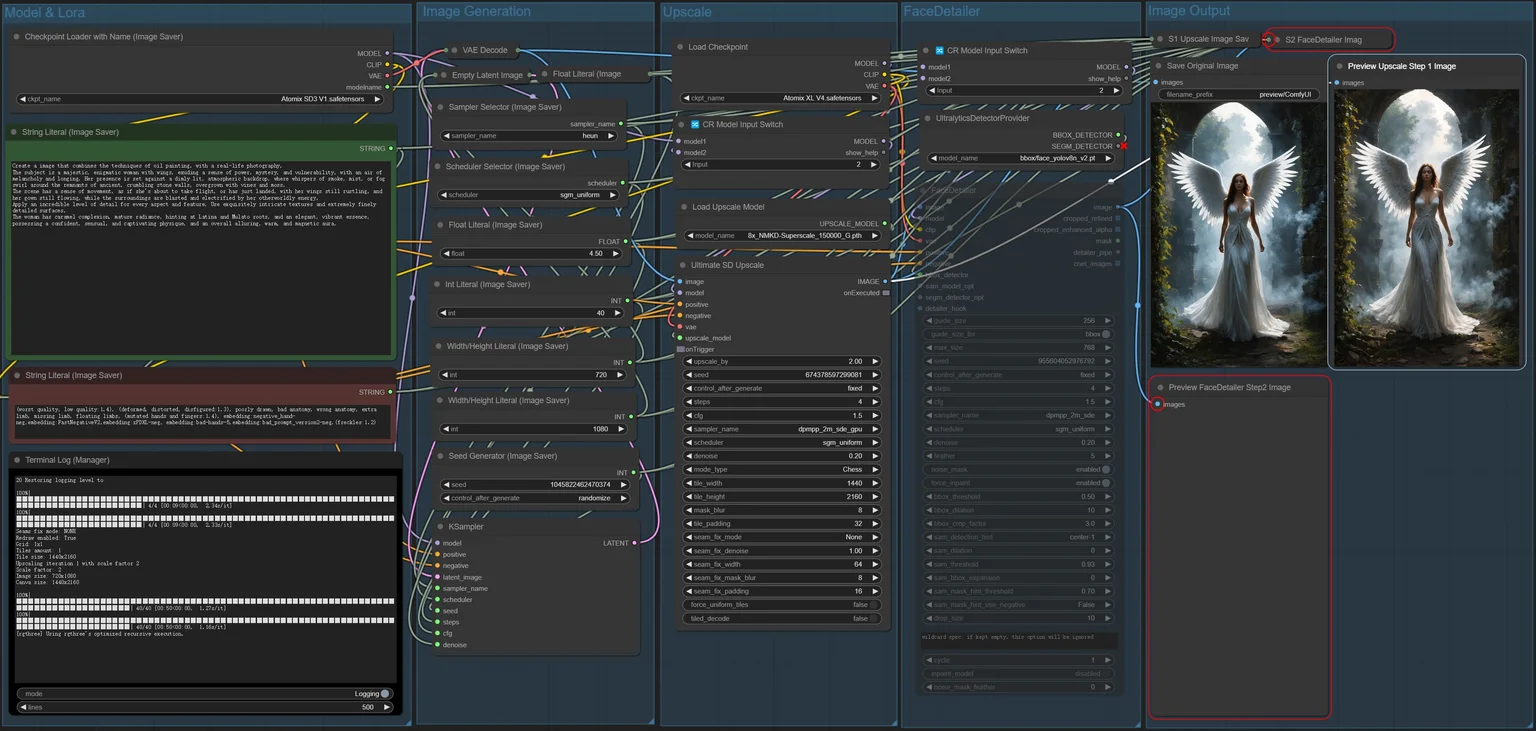Click the Preview FaceDetailer Step2 Image title
This screenshot has height=731, width=1536.
click(x=1229, y=387)
